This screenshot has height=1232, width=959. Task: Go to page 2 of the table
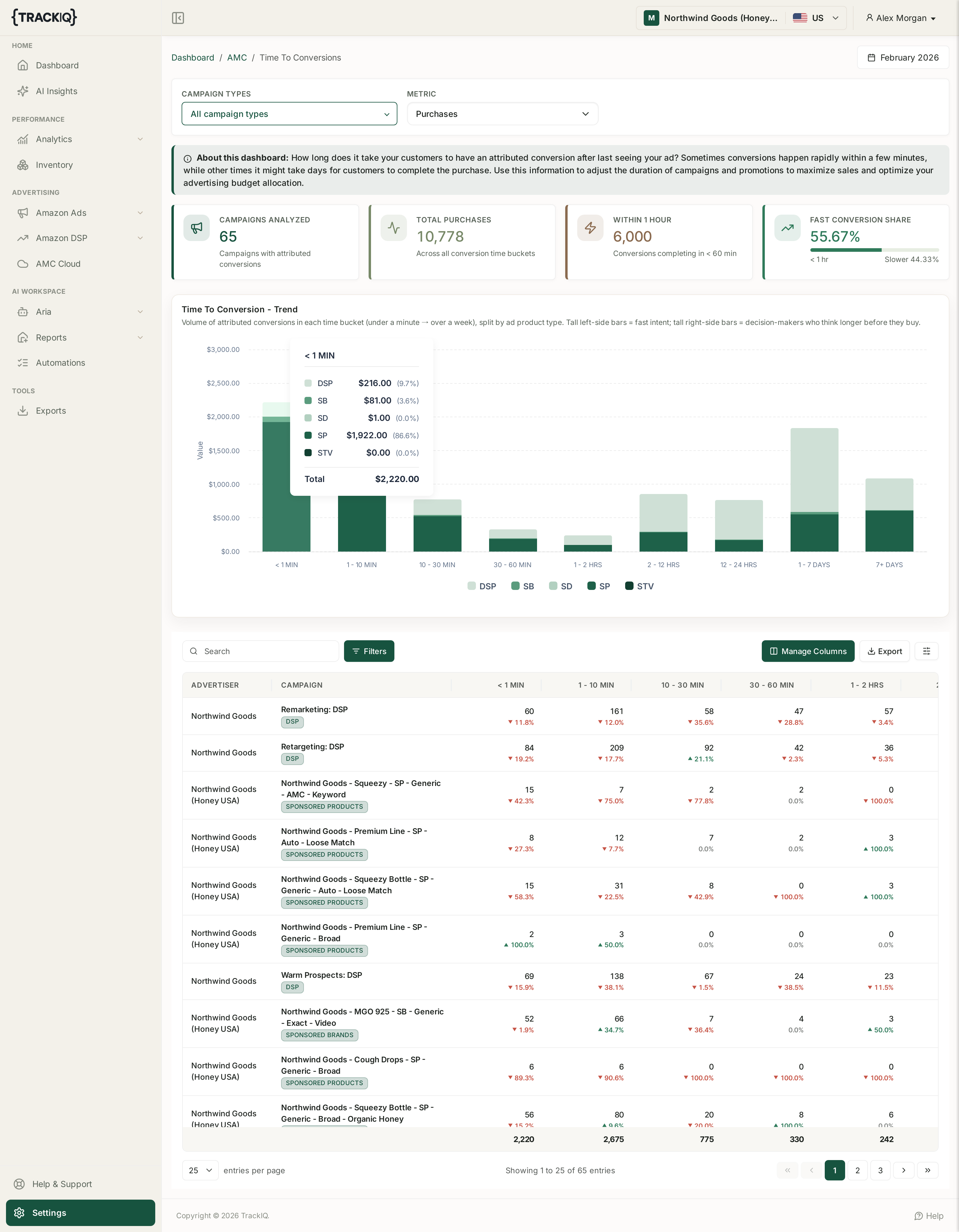coord(857,1171)
